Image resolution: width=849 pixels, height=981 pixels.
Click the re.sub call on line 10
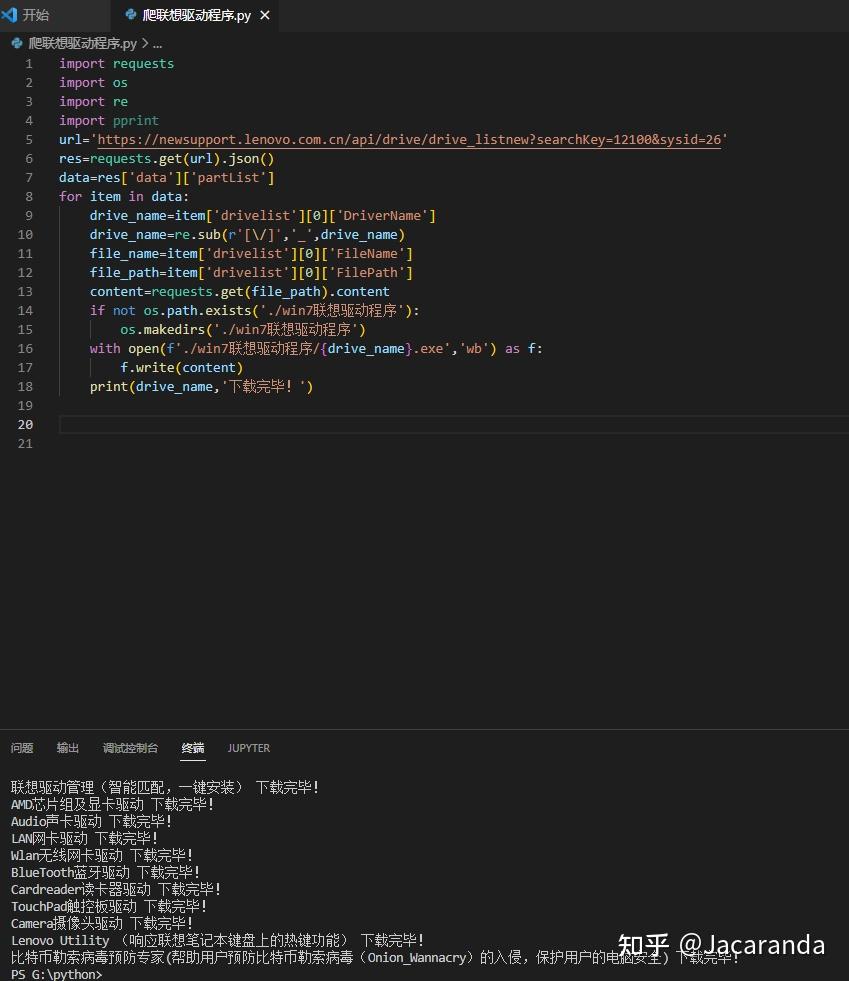click(x=290, y=235)
